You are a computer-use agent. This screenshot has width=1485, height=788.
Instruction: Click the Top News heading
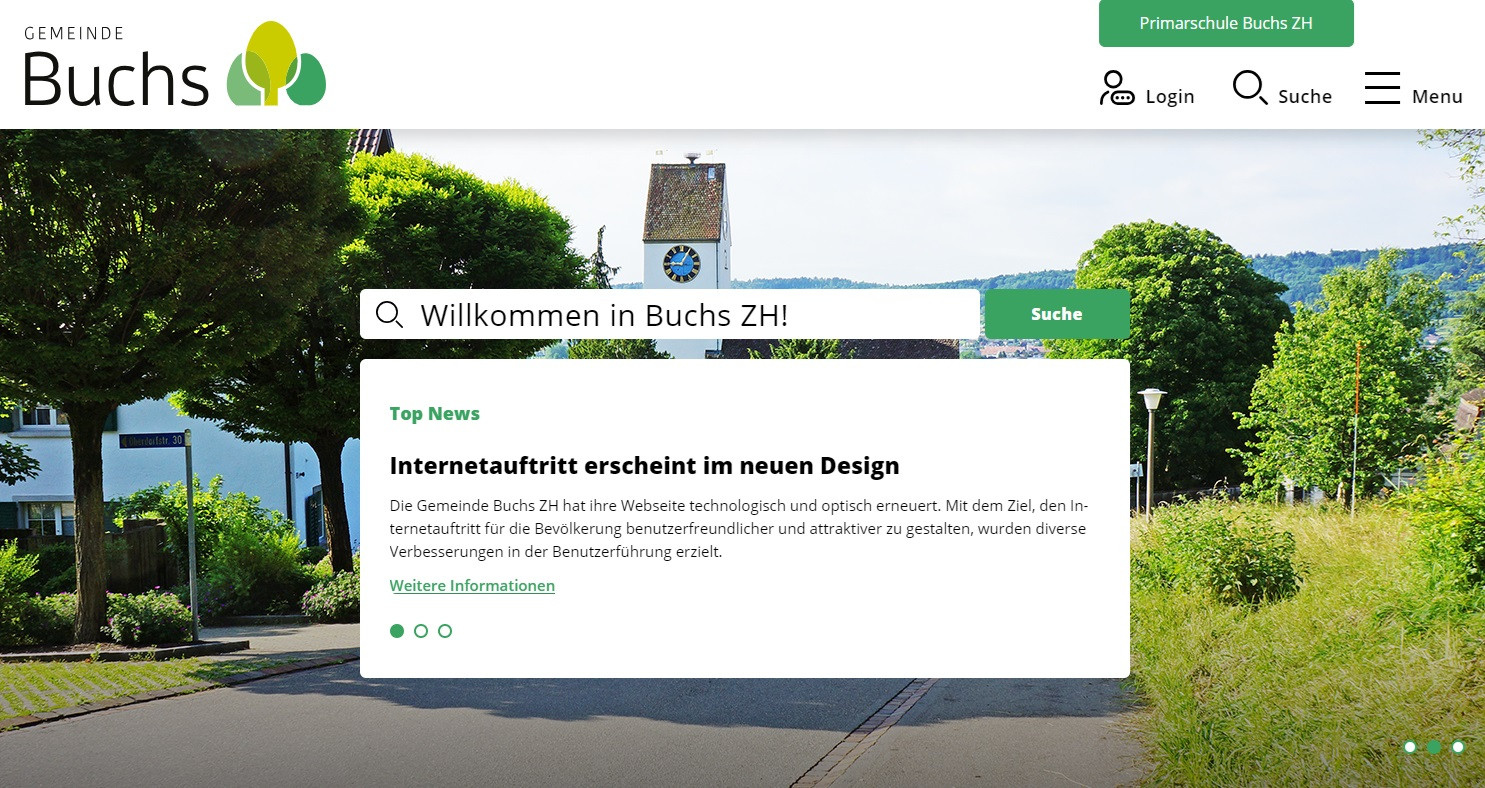pyautogui.click(x=434, y=414)
